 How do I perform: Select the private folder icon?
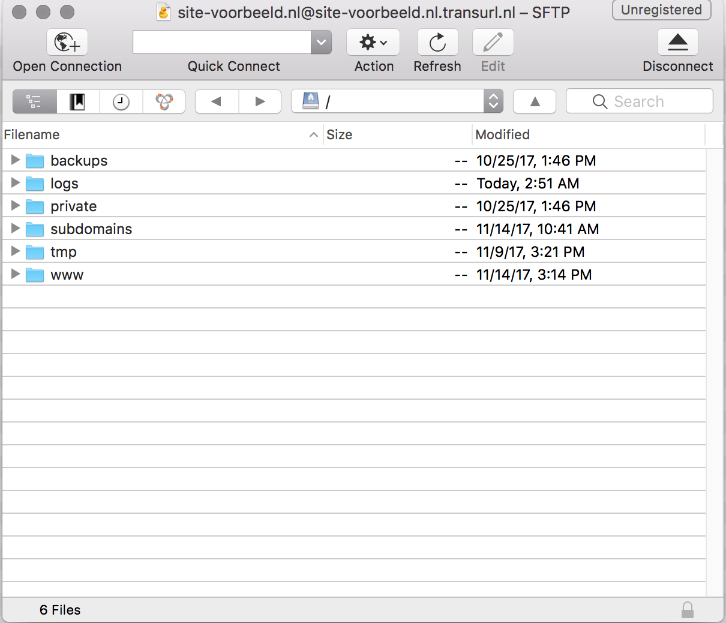tap(35, 206)
